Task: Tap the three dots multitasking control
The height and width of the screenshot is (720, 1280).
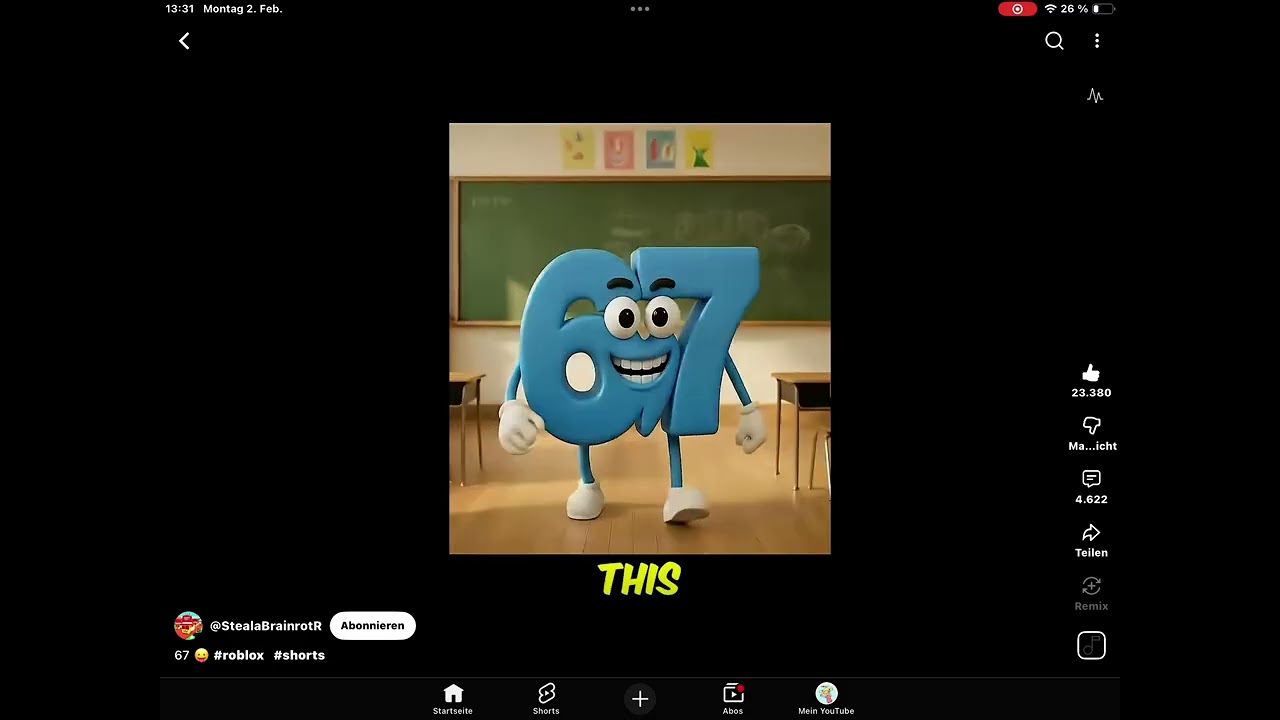Action: tap(640, 9)
